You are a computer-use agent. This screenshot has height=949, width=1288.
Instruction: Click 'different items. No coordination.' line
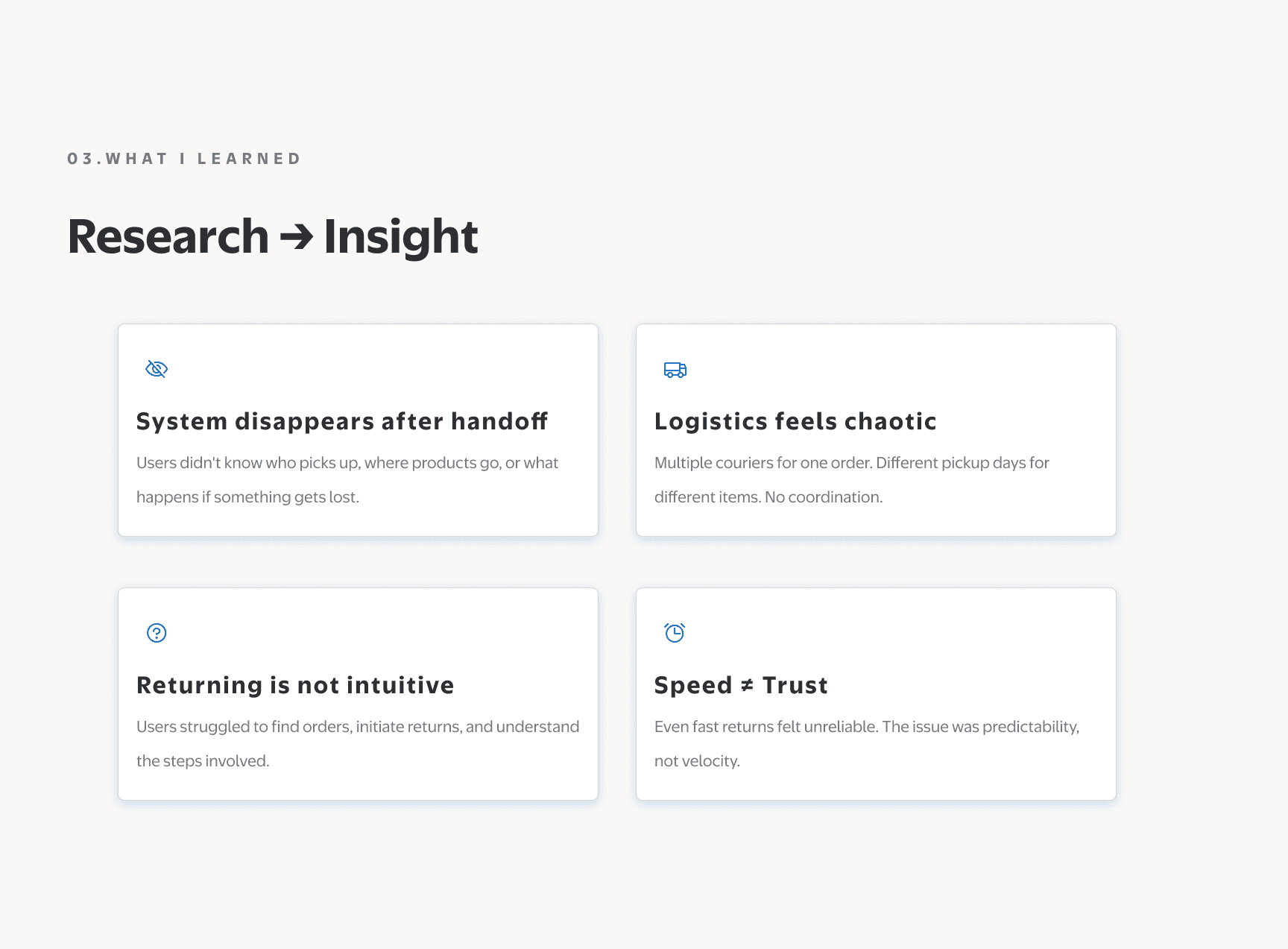click(x=768, y=497)
